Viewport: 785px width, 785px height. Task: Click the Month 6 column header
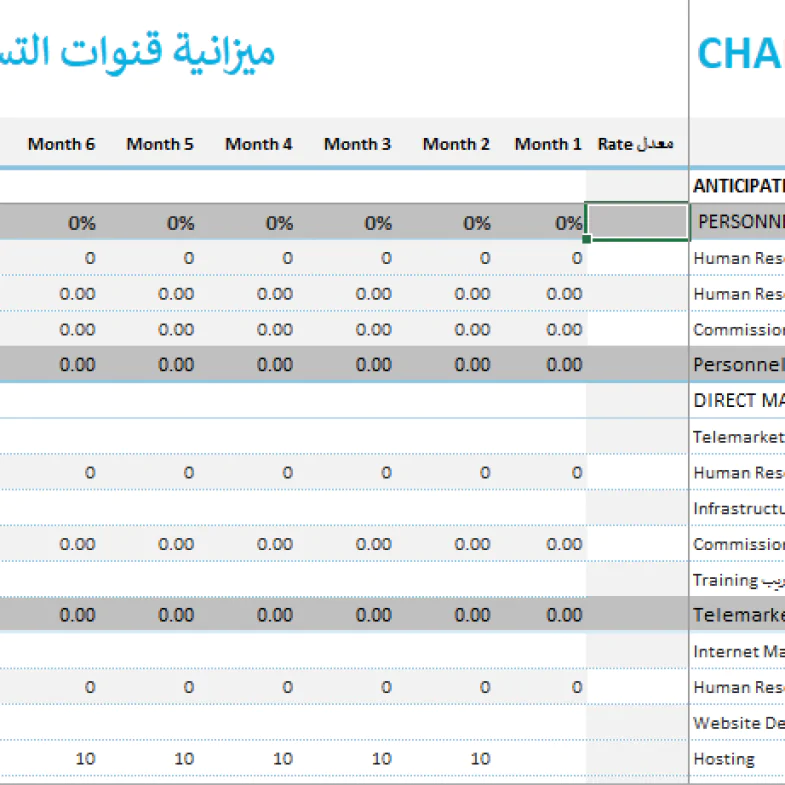pos(61,144)
